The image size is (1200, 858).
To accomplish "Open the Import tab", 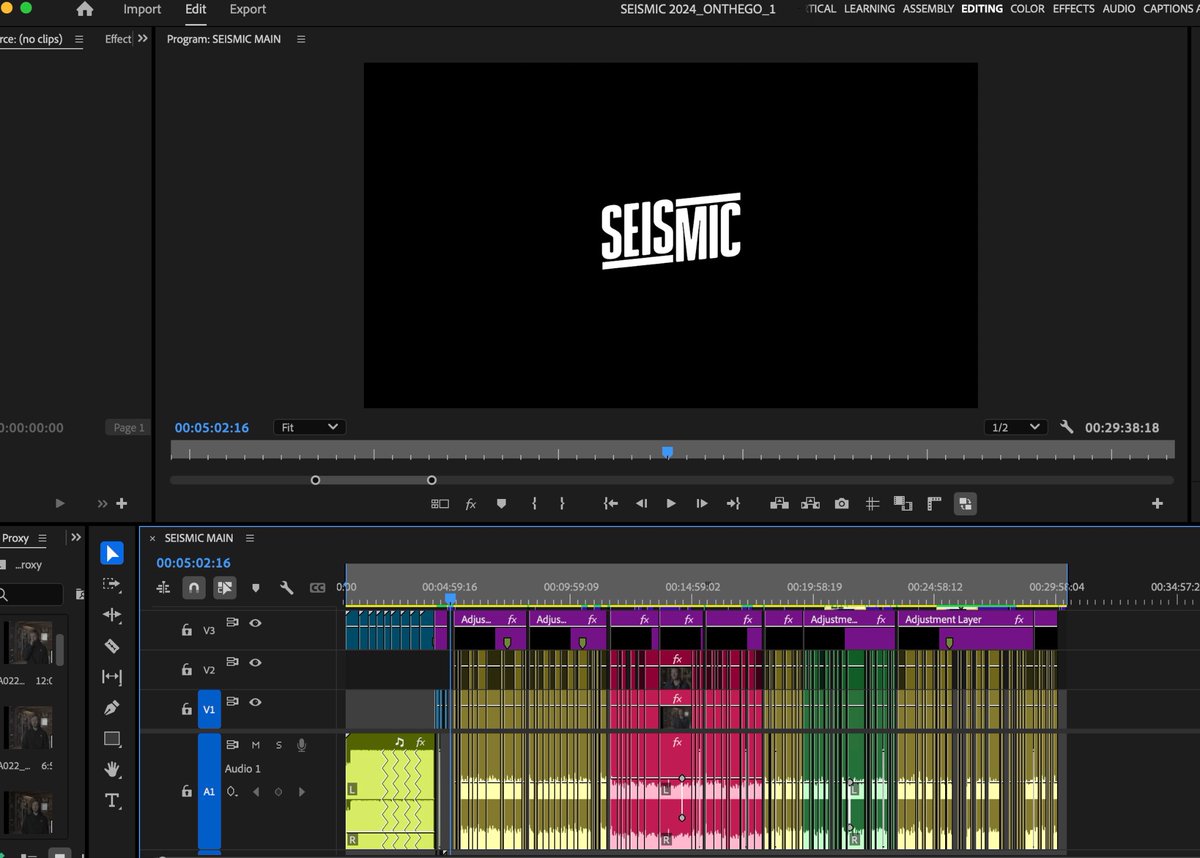I will [142, 9].
